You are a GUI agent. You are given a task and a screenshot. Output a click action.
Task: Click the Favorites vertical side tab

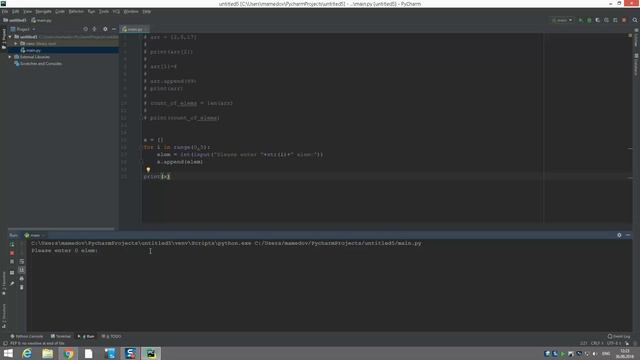click(x=4, y=283)
